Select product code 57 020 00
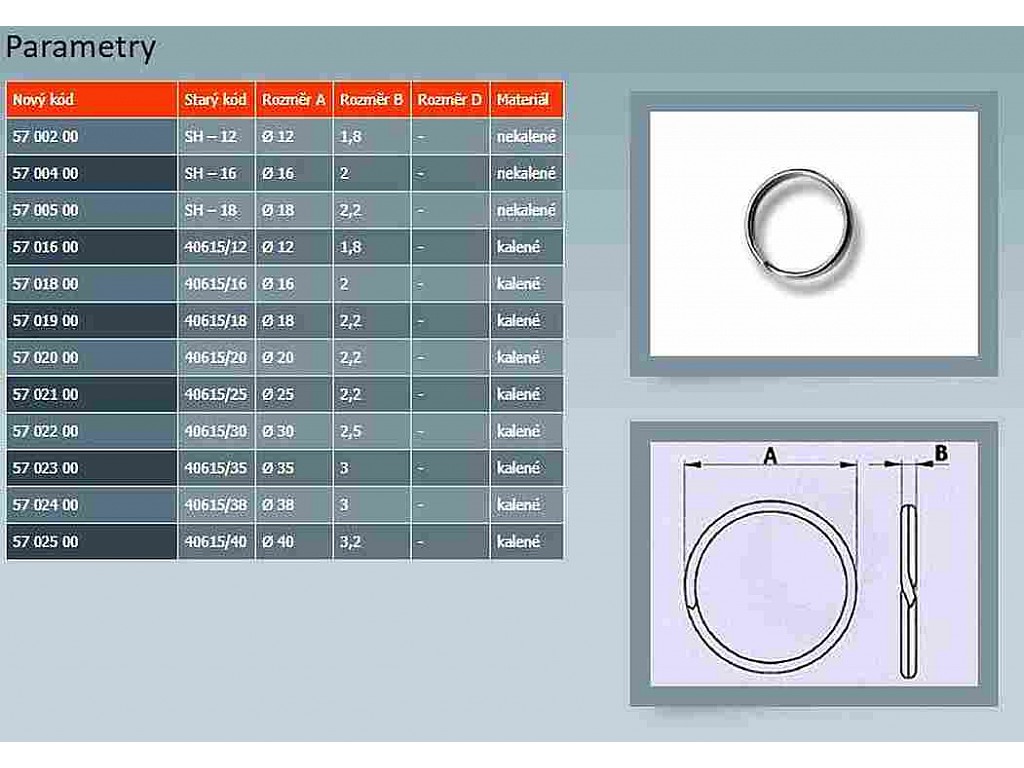 coord(45,357)
